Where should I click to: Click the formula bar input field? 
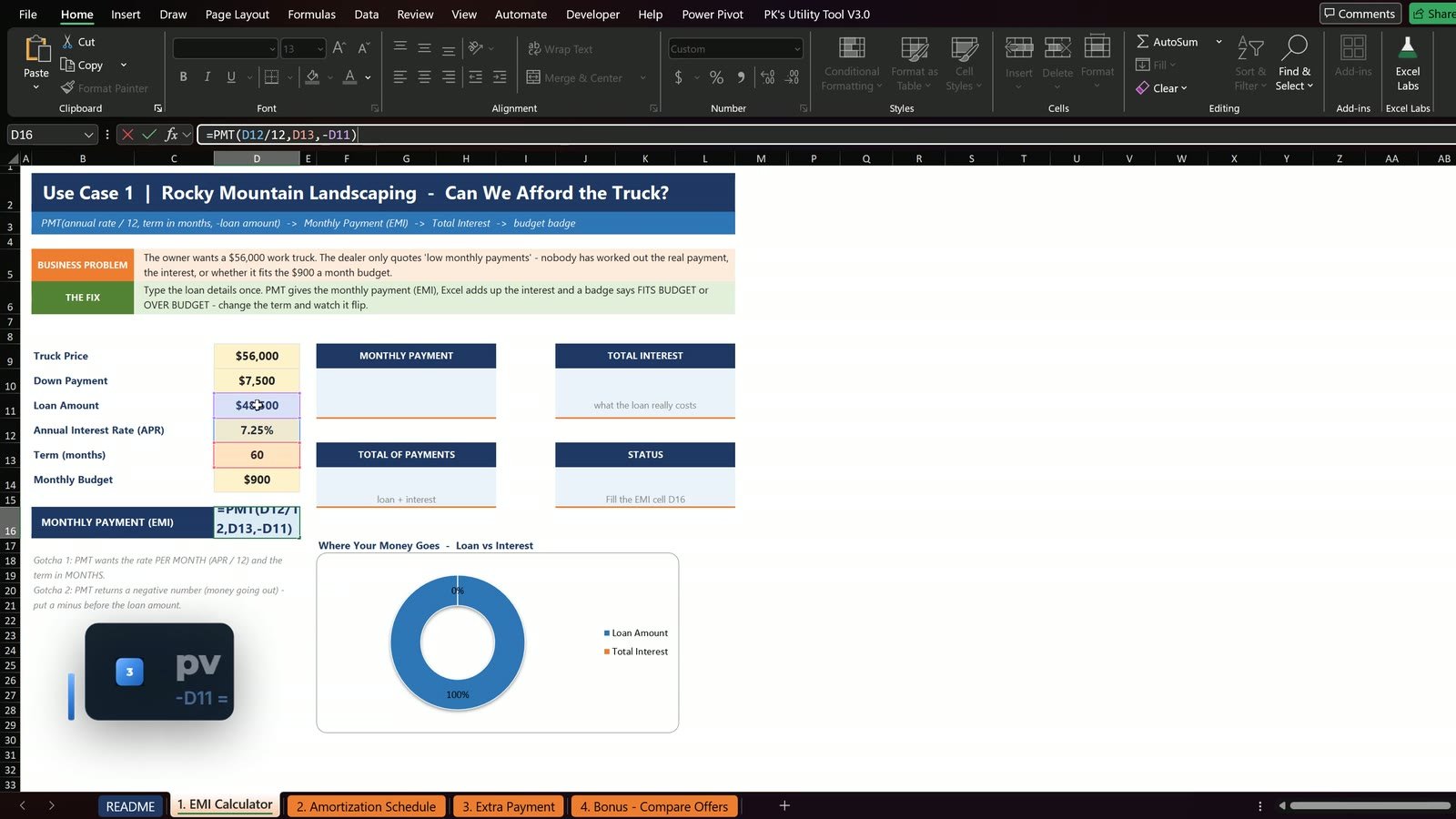(x=826, y=135)
